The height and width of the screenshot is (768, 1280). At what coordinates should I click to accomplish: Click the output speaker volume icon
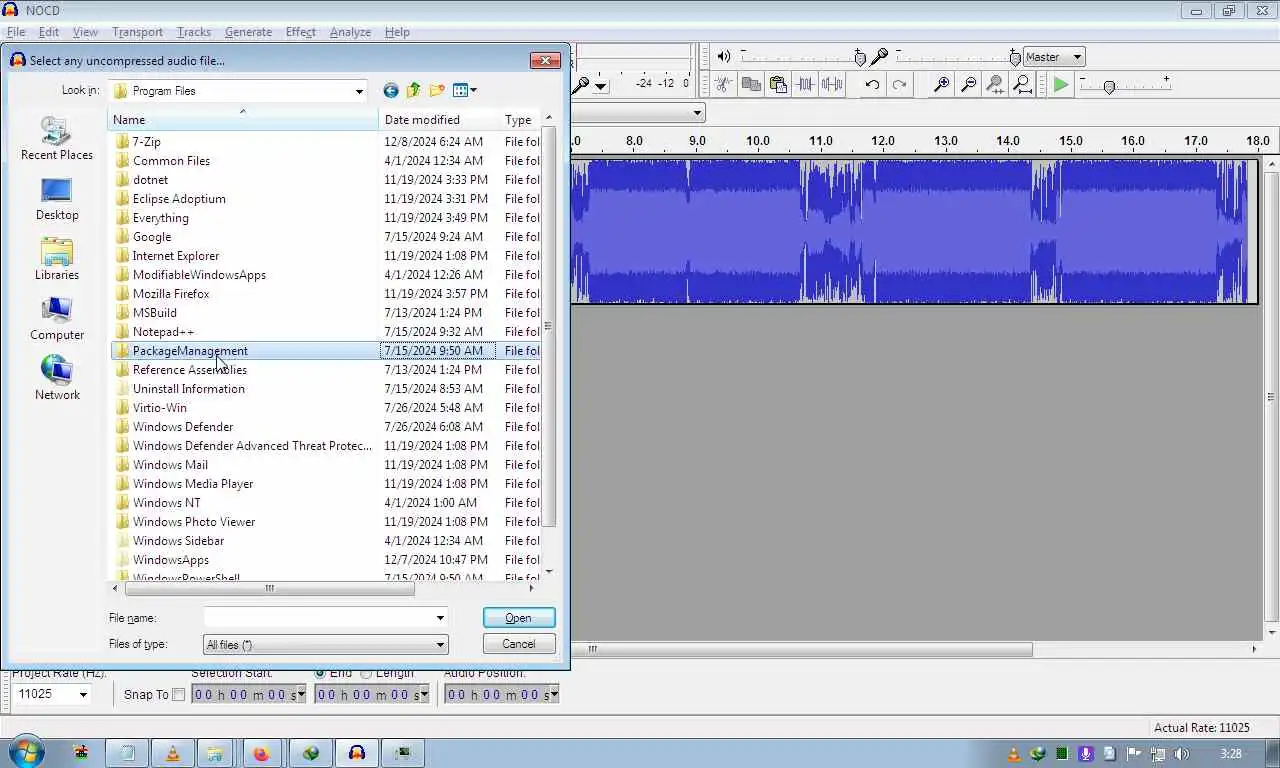(724, 57)
